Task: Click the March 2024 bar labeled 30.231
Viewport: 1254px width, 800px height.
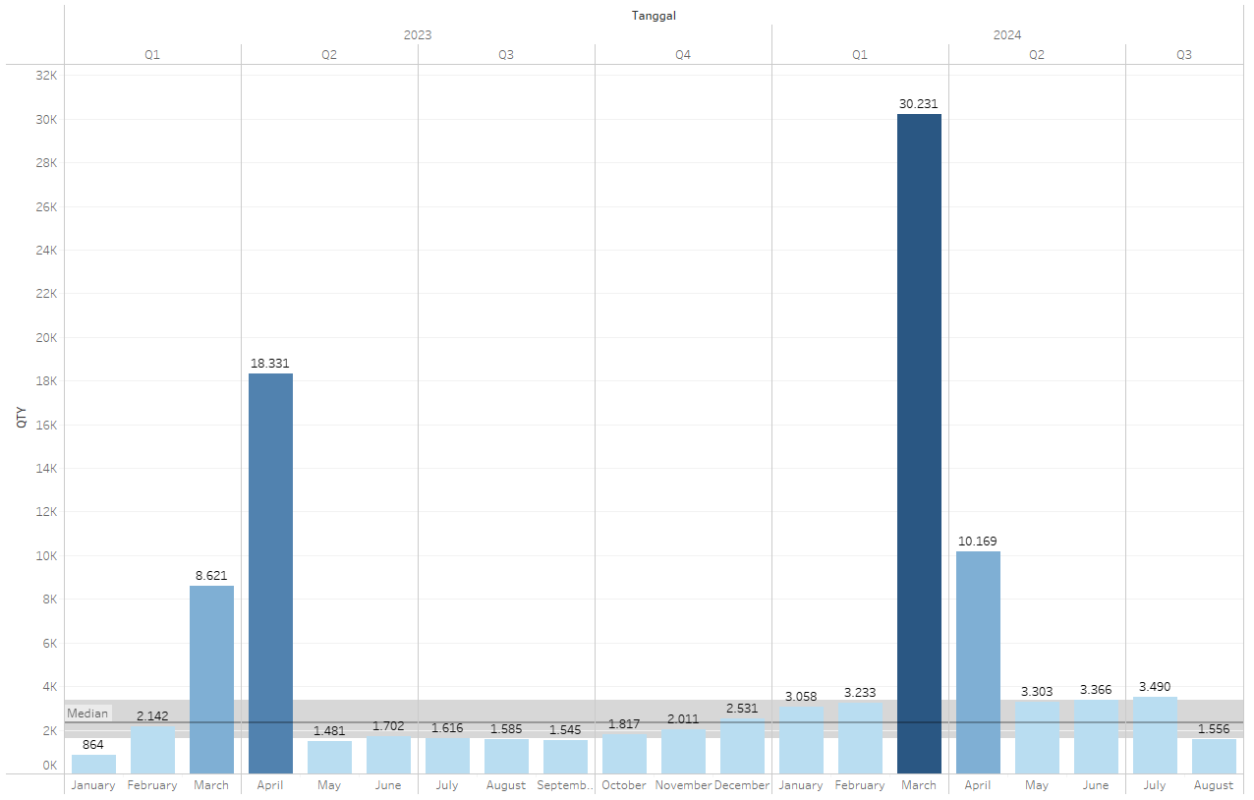Action: tap(918, 440)
